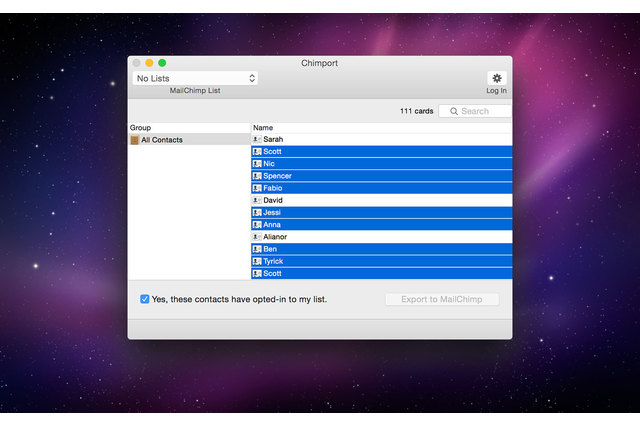Click the 111 cards count label
The width and height of the screenshot is (640, 426).
pyautogui.click(x=416, y=111)
